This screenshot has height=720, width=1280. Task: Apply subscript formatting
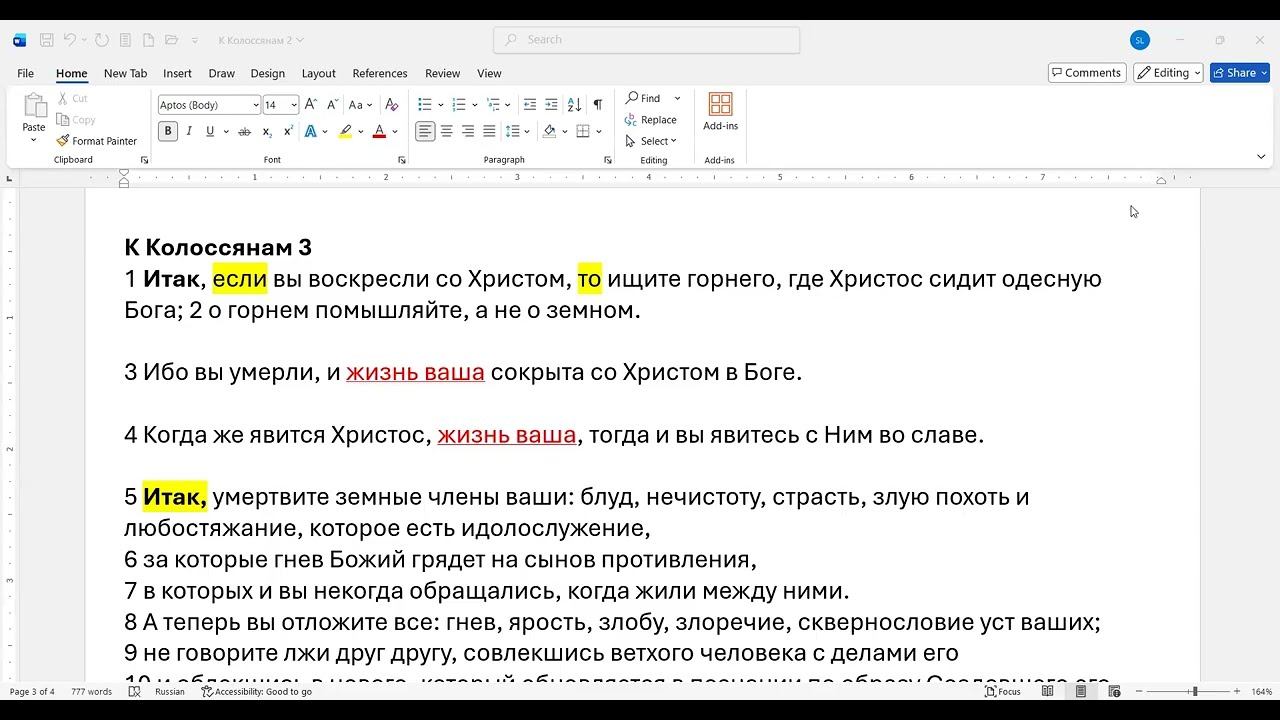tap(267, 131)
